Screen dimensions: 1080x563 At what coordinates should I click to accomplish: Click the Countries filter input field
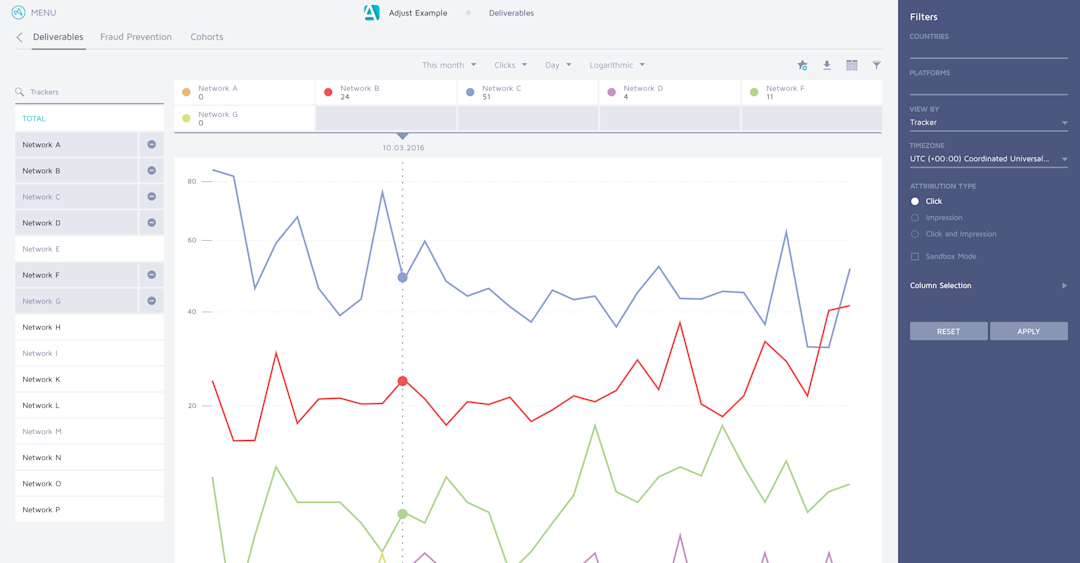point(988,51)
